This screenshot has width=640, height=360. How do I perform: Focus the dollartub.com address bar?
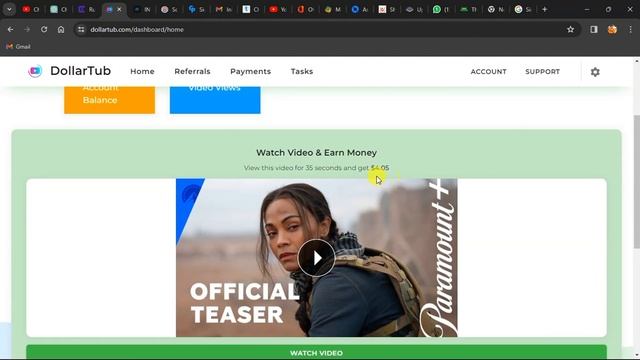(x=327, y=29)
